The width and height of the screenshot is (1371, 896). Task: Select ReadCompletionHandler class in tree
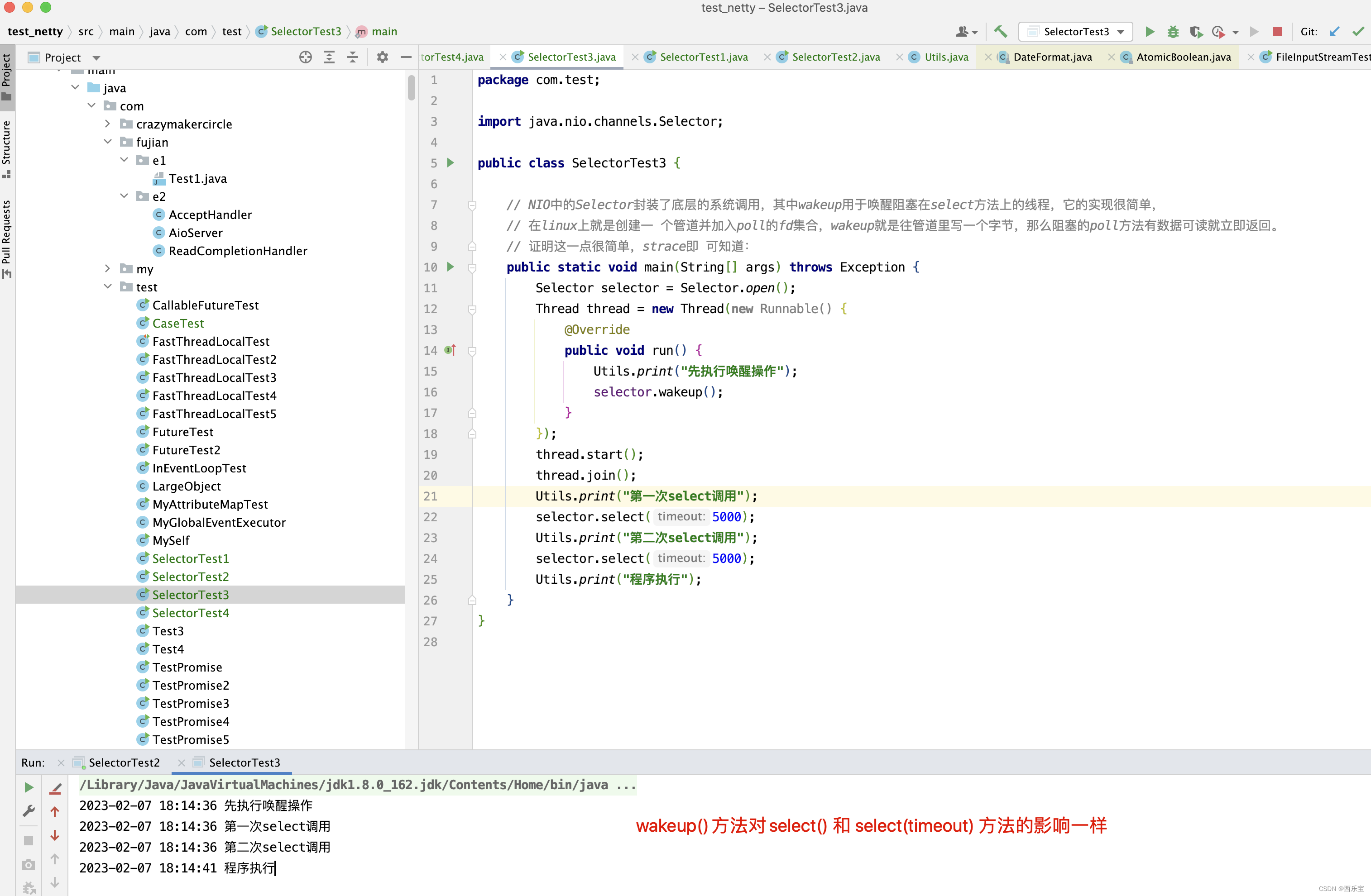click(237, 251)
